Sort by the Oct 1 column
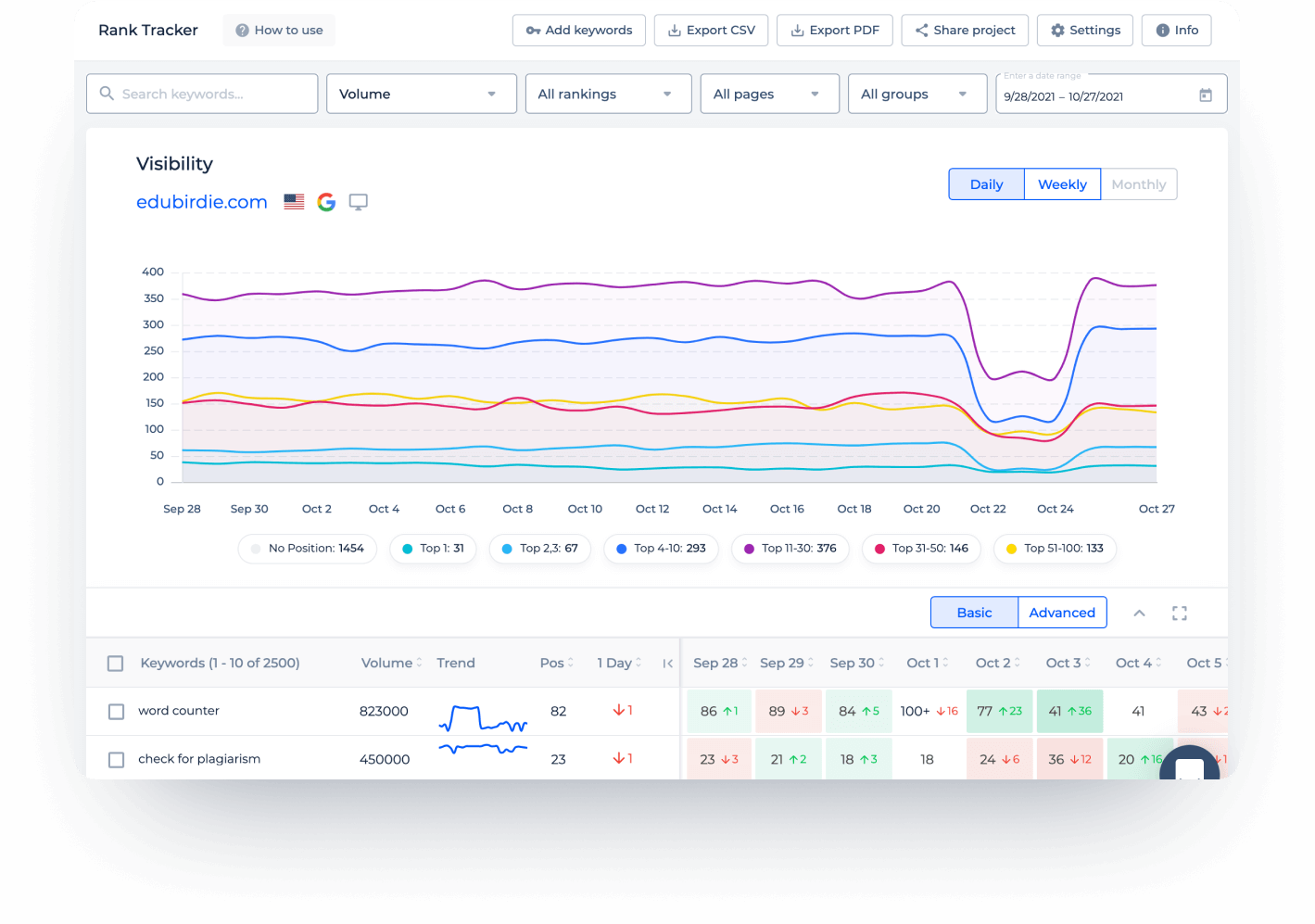This screenshot has height=924, width=1315. [928, 663]
